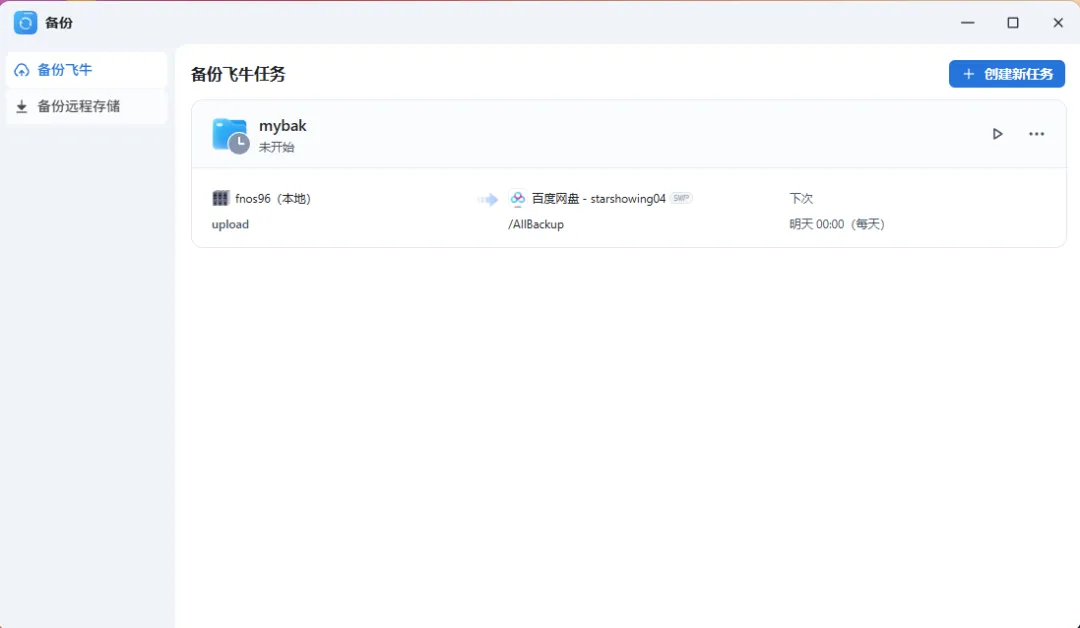Click the /AllBackup destination path
Viewport: 1080px width, 628px height.
(536, 224)
